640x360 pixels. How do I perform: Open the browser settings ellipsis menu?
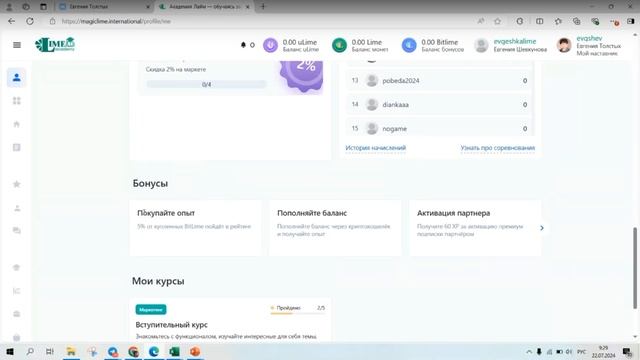tap(613, 21)
